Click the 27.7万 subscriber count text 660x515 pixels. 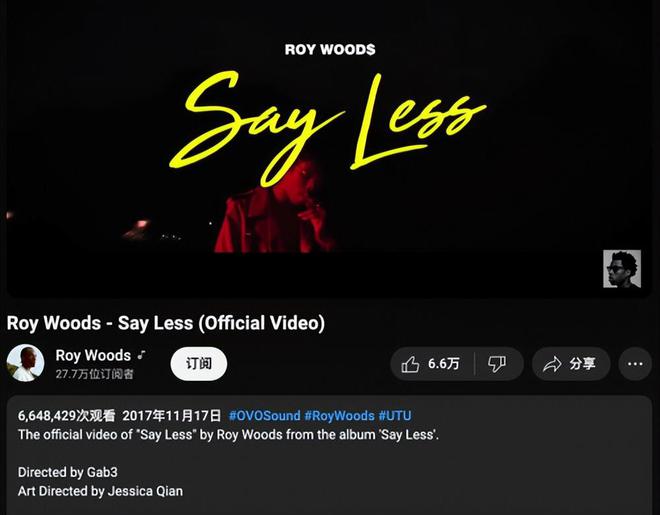tap(95, 374)
